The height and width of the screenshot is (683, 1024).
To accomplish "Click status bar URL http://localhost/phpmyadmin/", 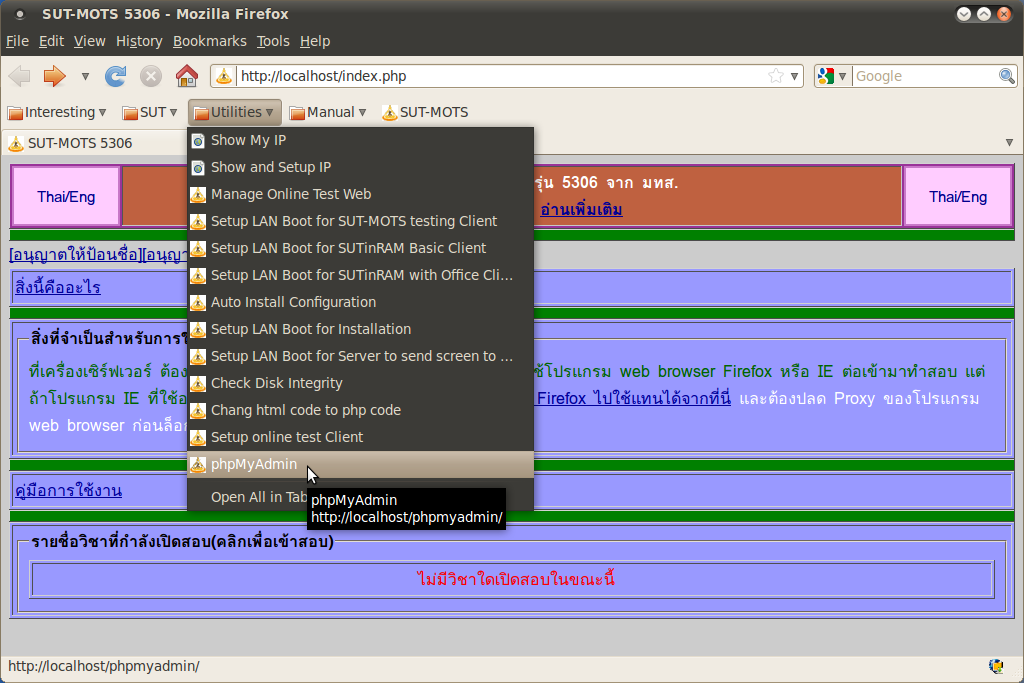I will tap(104, 666).
